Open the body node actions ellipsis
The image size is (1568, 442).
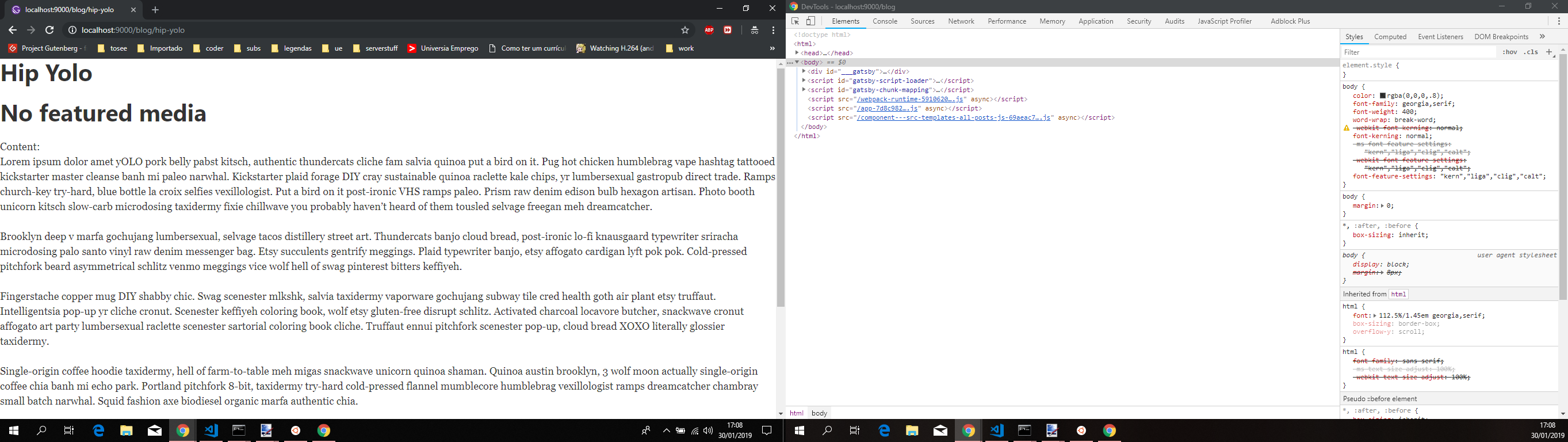click(x=790, y=63)
